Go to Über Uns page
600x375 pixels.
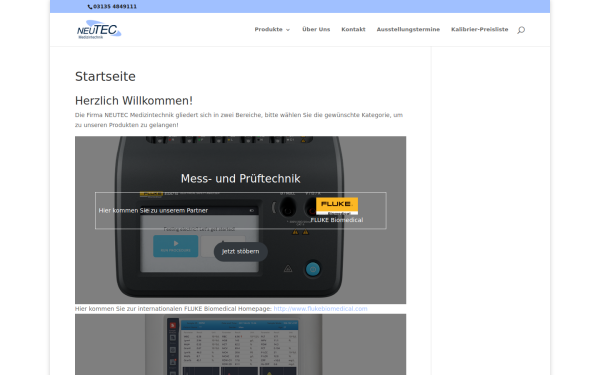tap(316, 29)
